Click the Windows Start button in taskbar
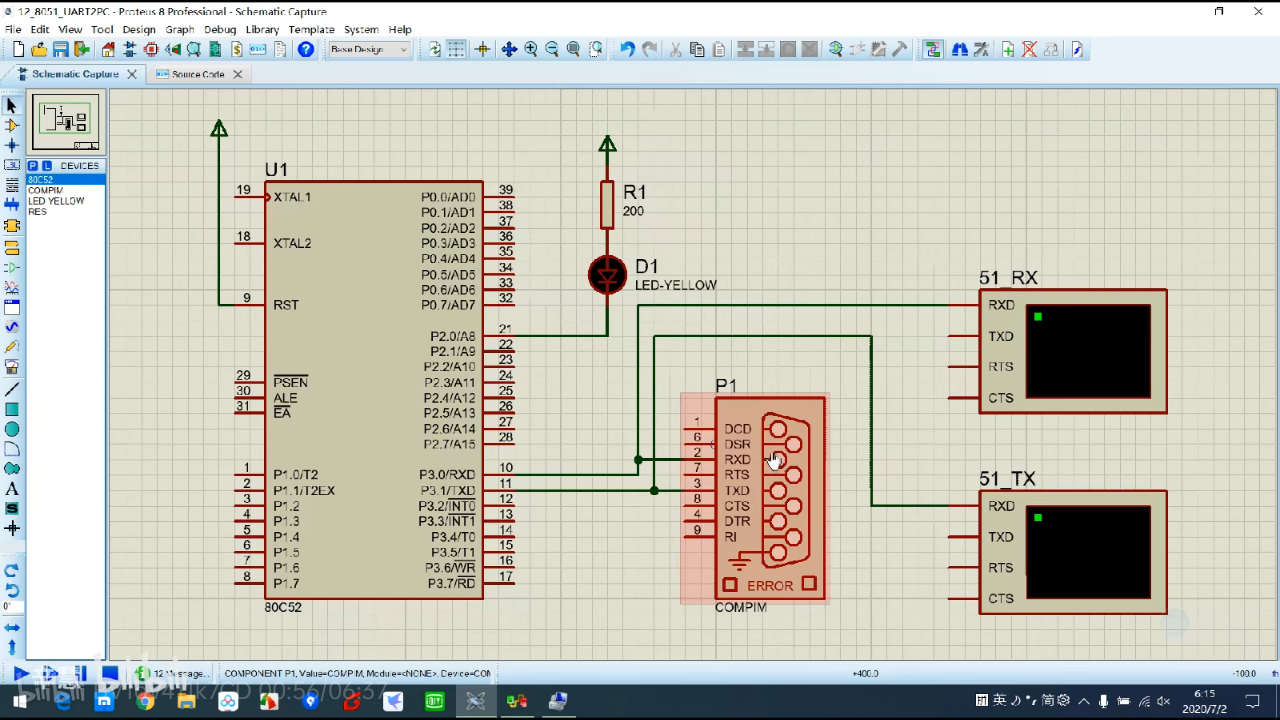The height and width of the screenshot is (720, 1280). point(20,702)
